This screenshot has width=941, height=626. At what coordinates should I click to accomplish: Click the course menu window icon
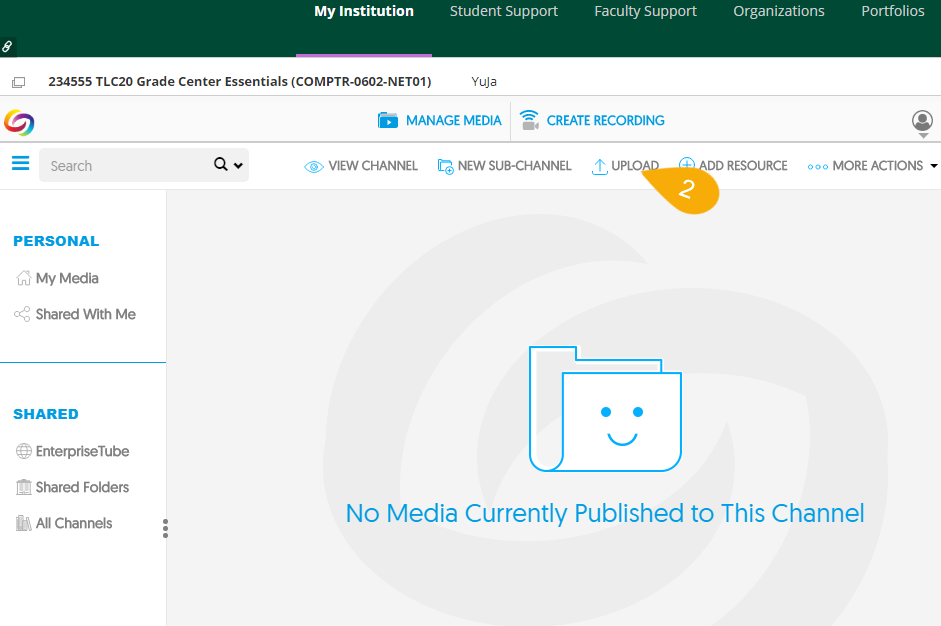pyautogui.click(x=19, y=82)
